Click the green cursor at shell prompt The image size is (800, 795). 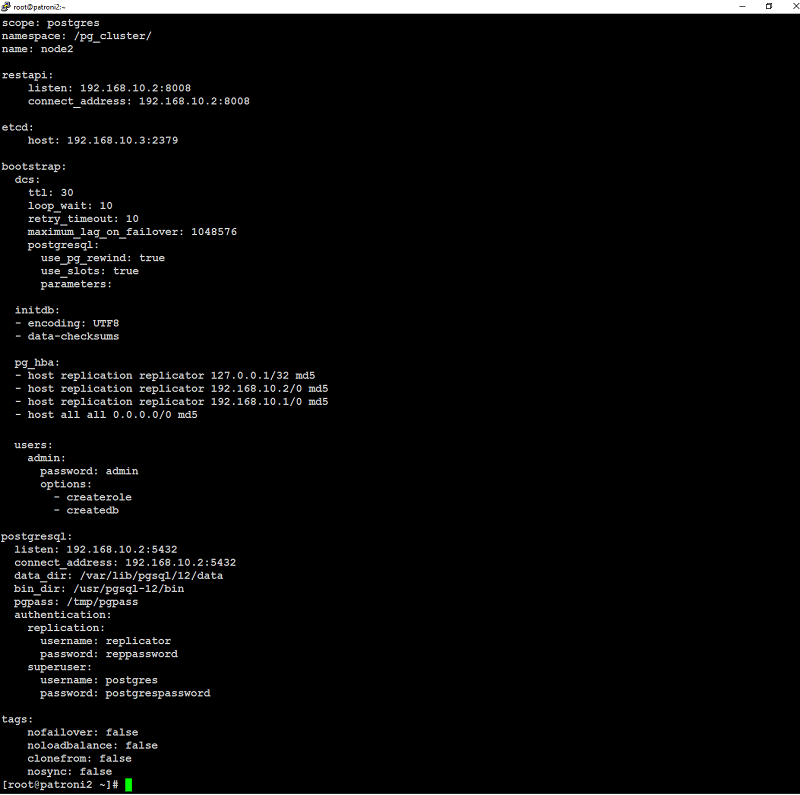click(x=129, y=785)
